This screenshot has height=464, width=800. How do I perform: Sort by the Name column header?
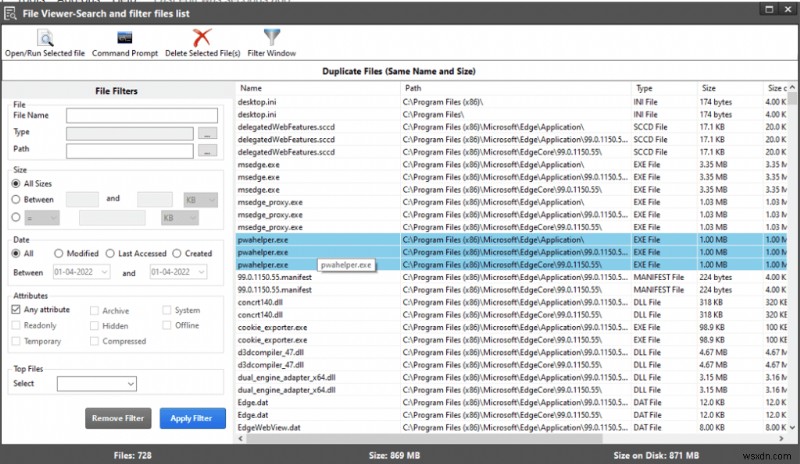tap(317, 88)
